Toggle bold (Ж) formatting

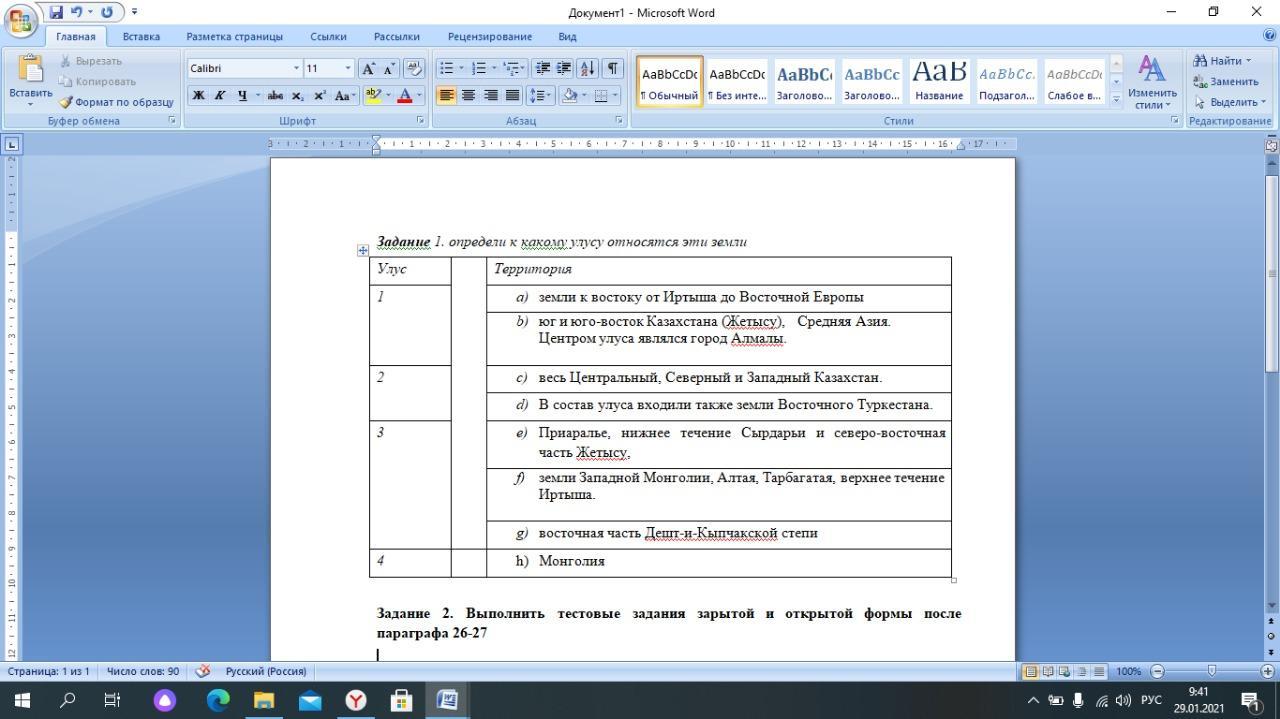(x=198, y=96)
